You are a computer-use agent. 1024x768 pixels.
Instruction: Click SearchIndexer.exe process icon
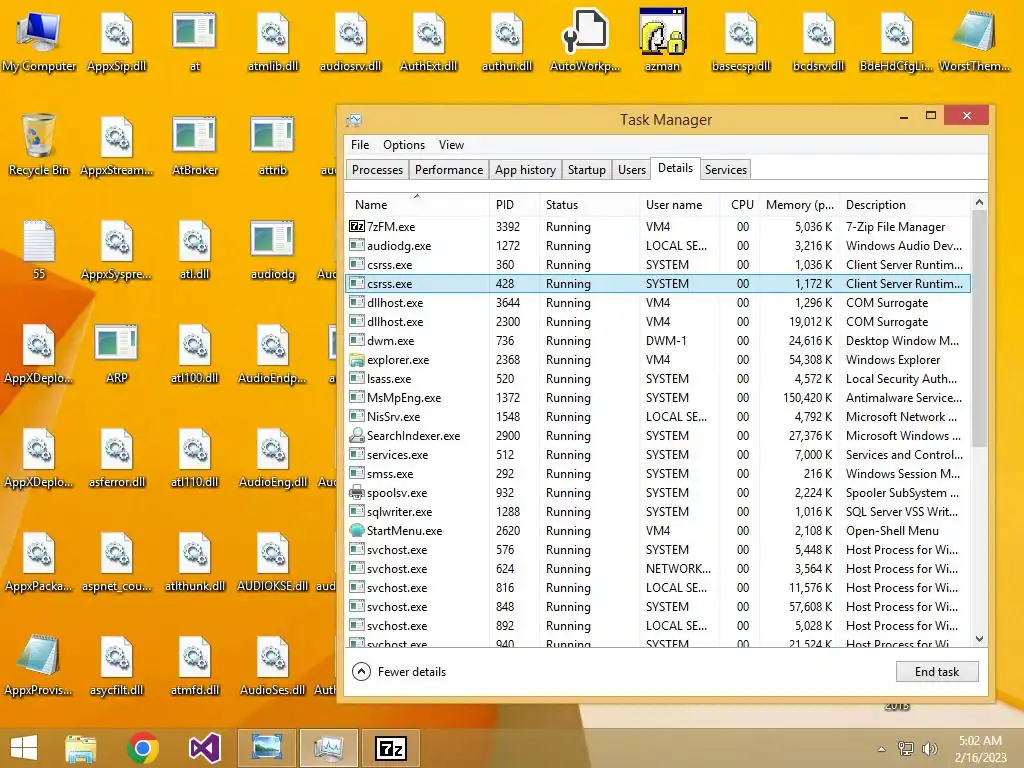(x=357, y=436)
